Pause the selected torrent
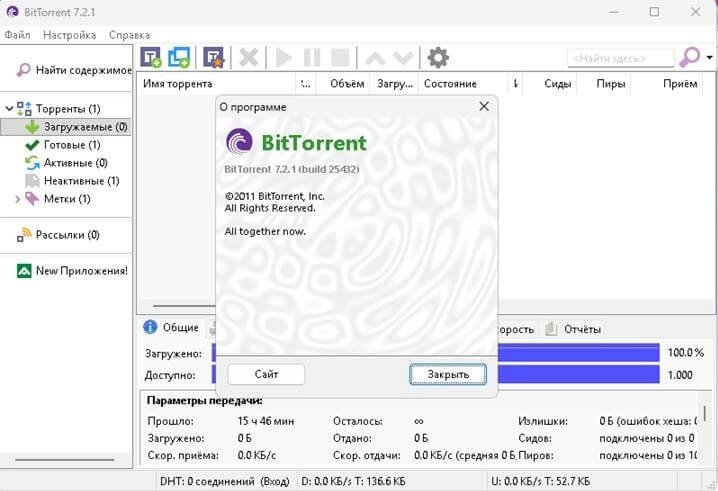Viewport: 718px width, 491px height. tap(312, 58)
